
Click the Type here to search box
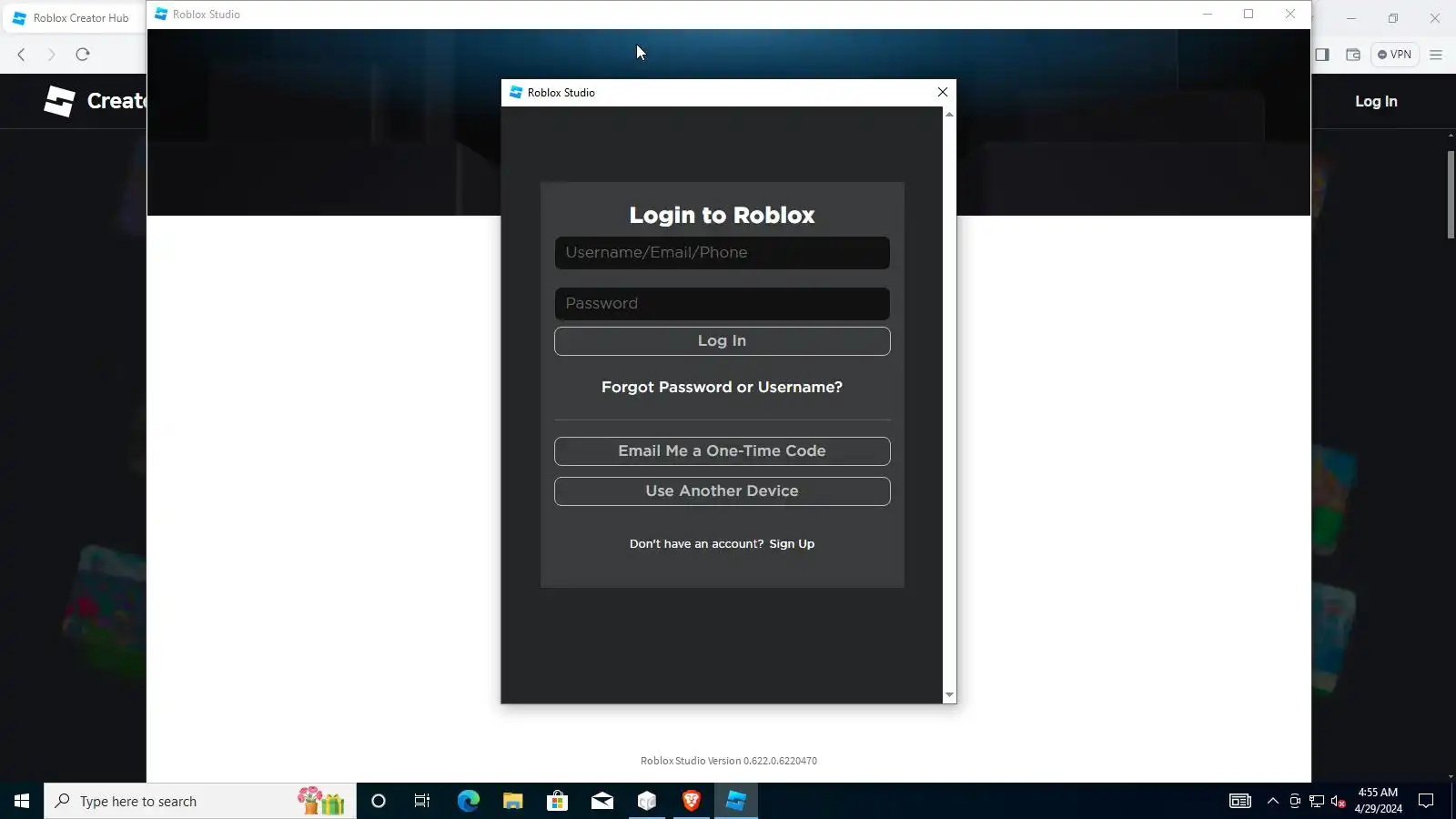point(200,801)
